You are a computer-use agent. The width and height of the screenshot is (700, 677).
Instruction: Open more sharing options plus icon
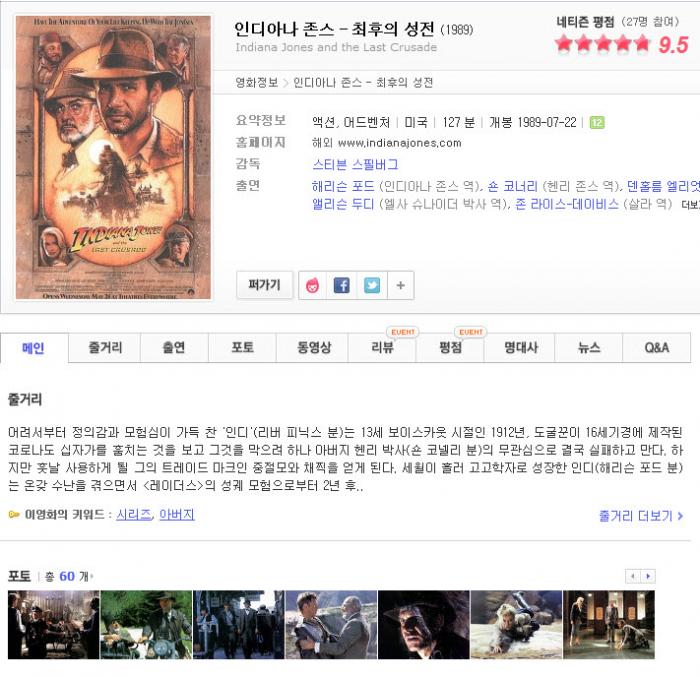click(400, 285)
